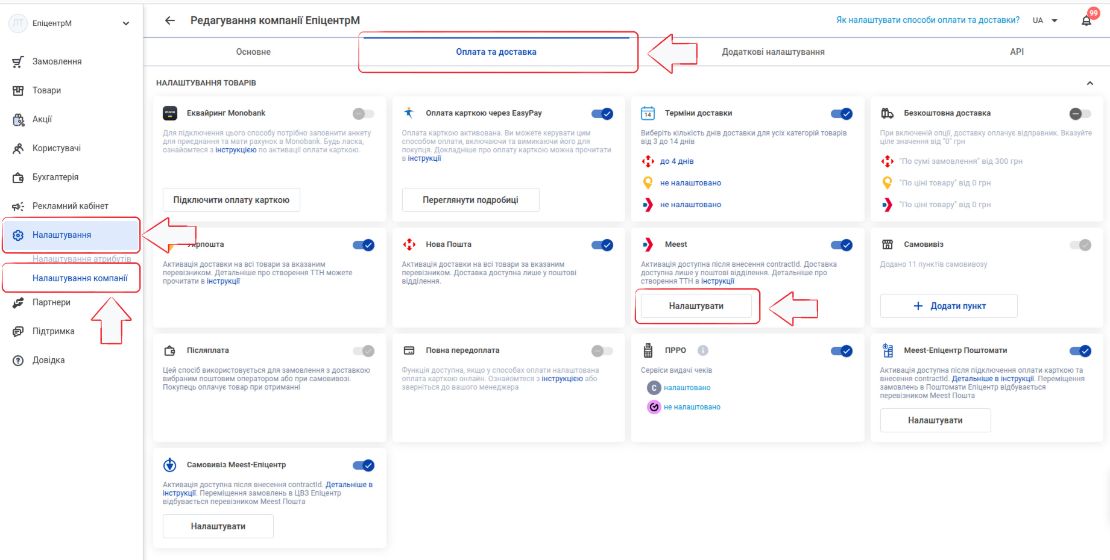
Task: Click the Рекламний кабінет megaphone icon
Action: pos(18,206)
